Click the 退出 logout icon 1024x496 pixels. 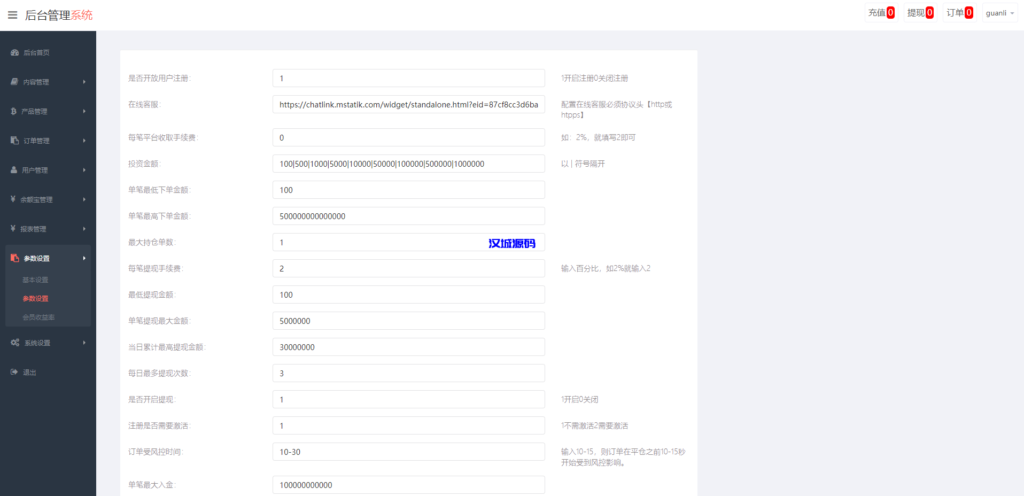point(14,372)
